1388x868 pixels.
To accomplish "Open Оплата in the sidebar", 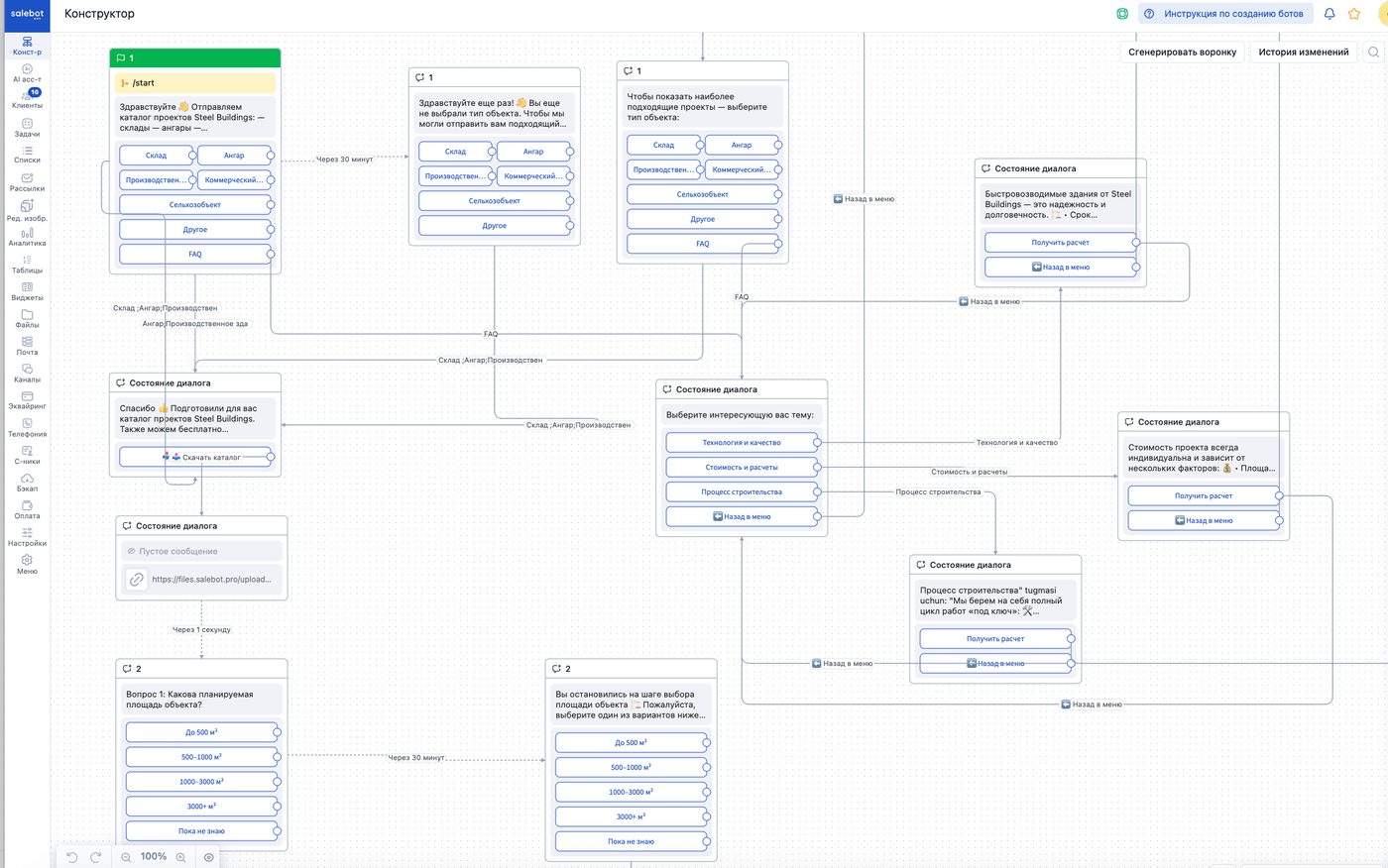I will 27,510.
